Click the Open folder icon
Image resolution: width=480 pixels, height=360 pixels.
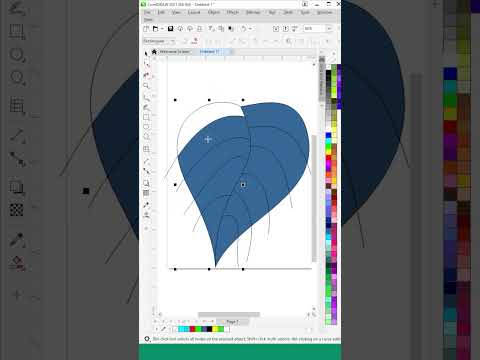point(155,29)
